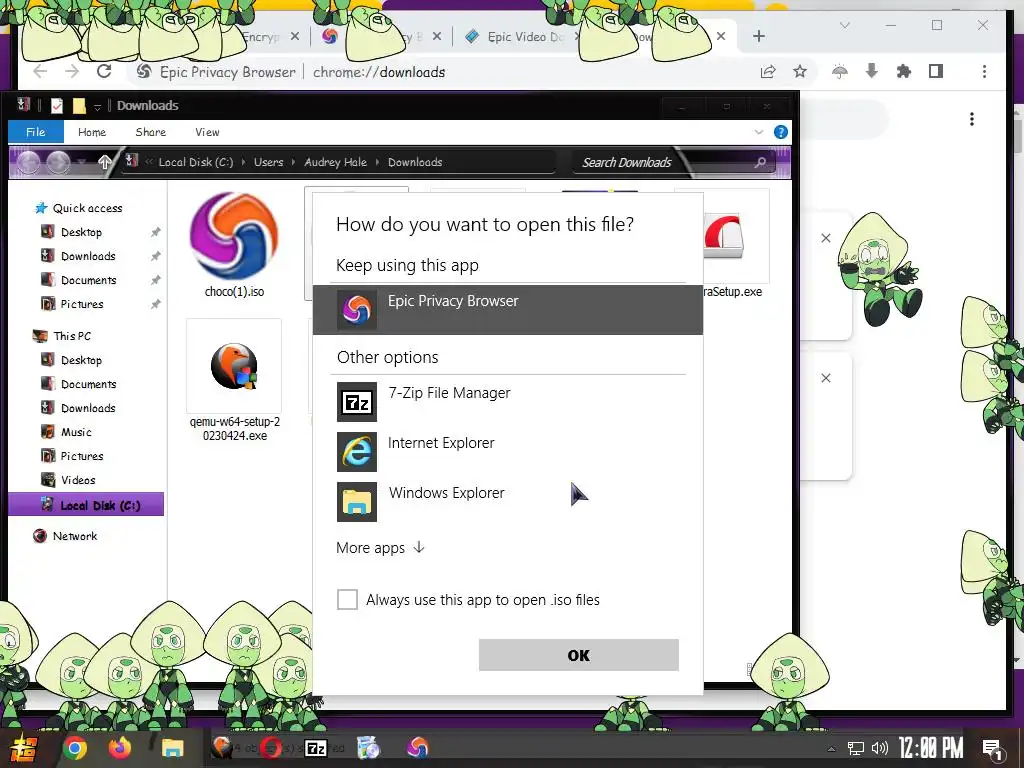
Task: Open Network in navigation pane
Action: [74, 536]
